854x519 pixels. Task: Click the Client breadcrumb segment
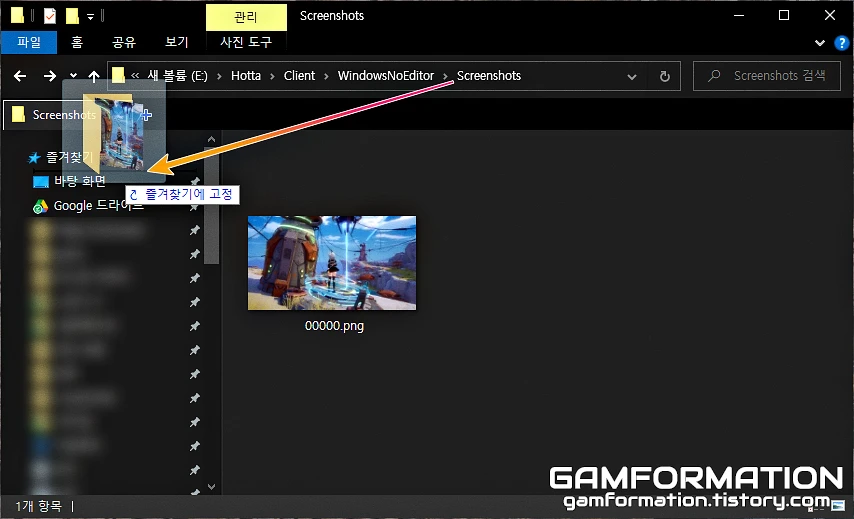(x=299, y=76)
